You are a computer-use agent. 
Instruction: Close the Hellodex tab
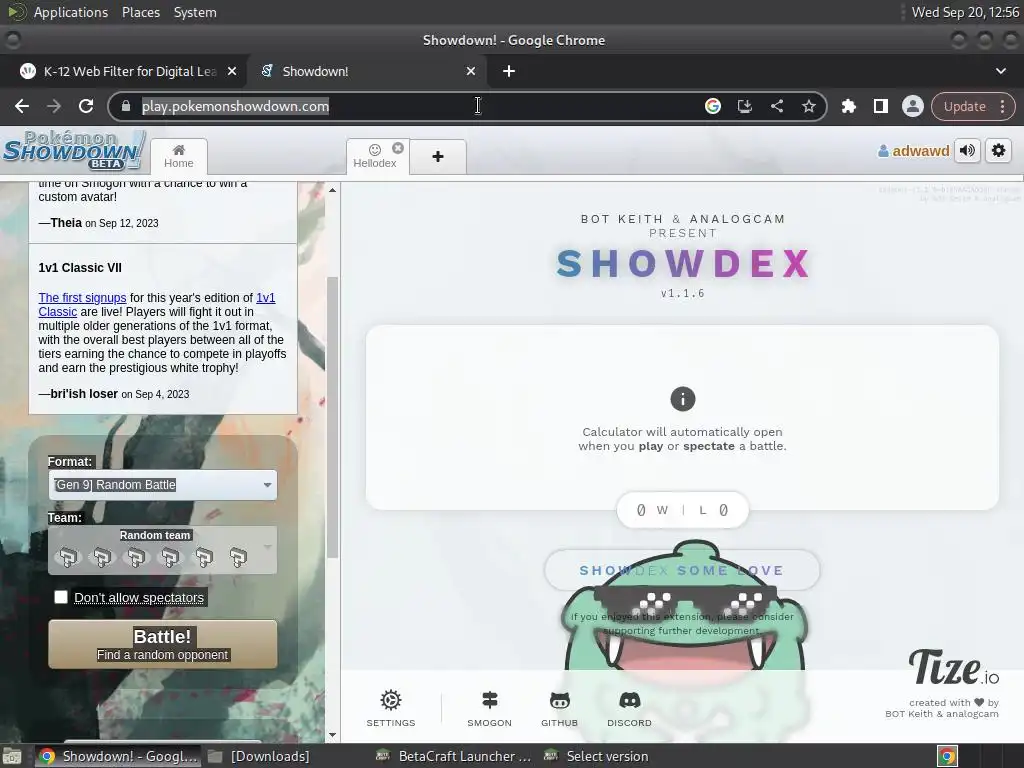(x=398, y=148)
